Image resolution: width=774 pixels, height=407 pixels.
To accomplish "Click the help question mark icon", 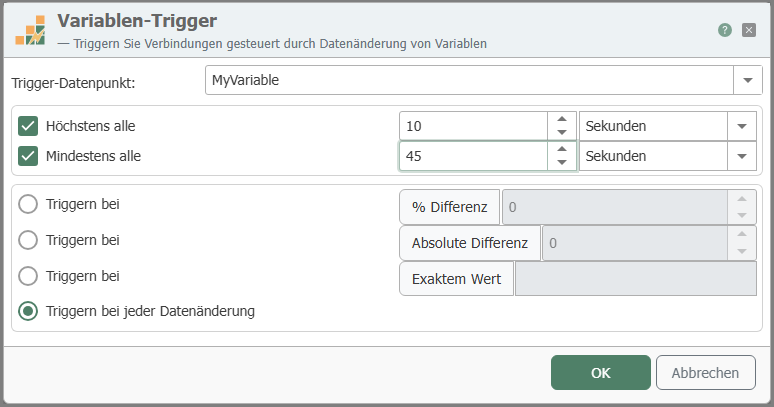I will [x=725, y=30].
